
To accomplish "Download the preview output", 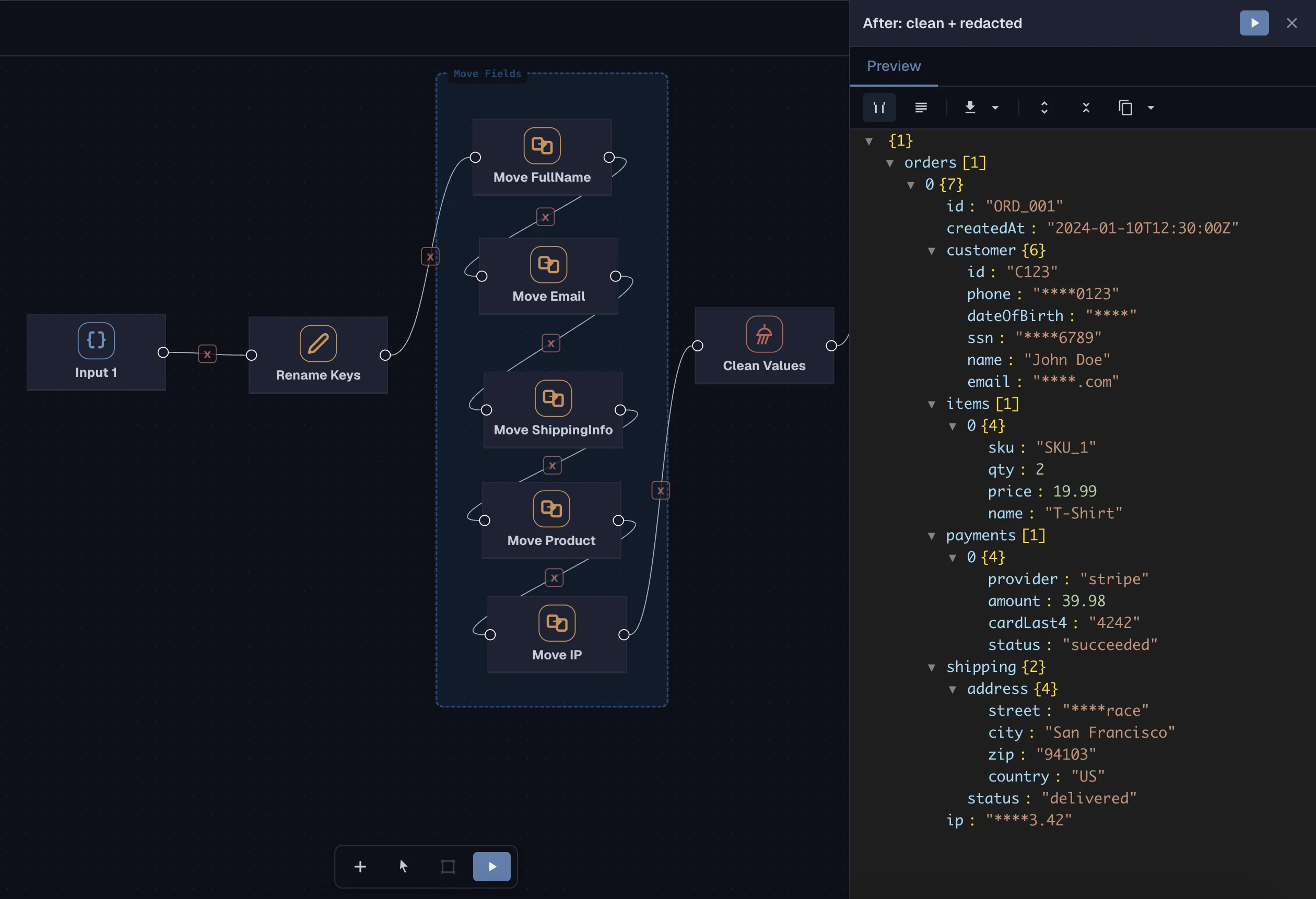I will 970,107.
